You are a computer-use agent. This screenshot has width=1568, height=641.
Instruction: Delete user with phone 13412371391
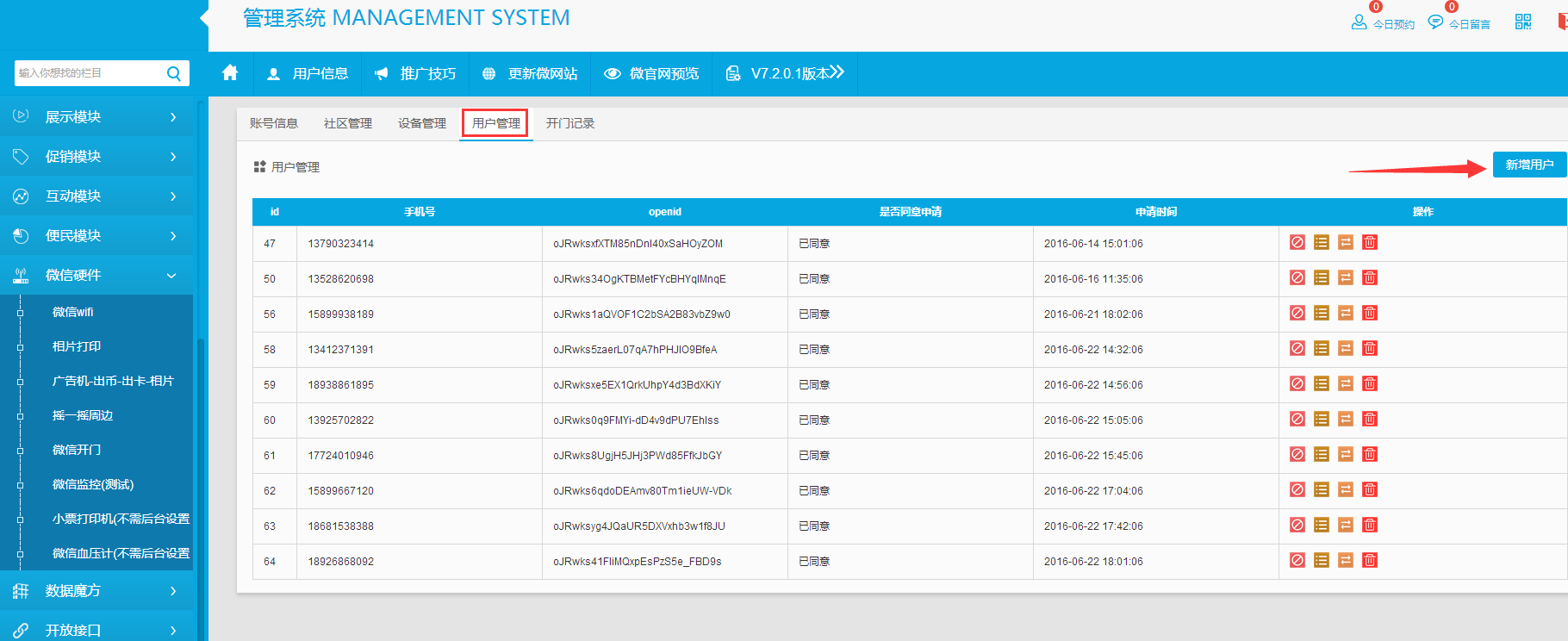(1370, 348)
